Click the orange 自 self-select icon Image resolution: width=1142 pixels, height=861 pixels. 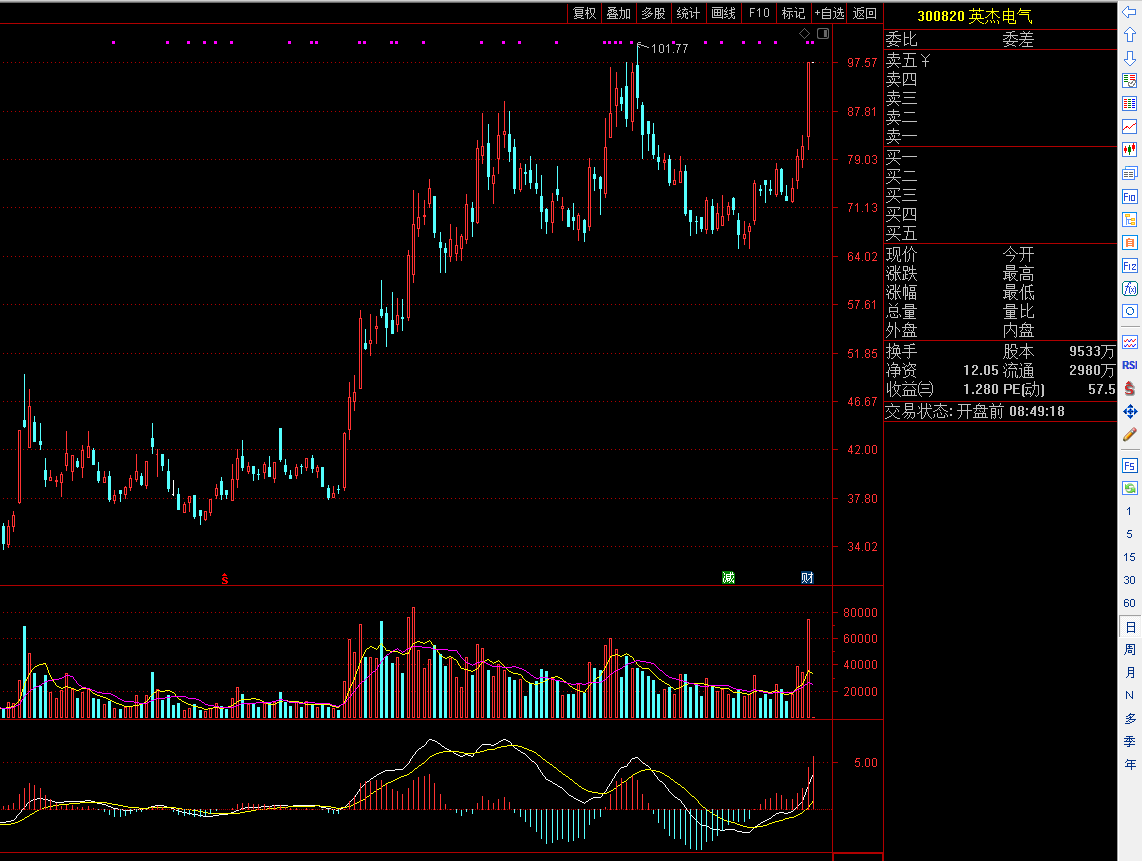pos(1129,243)
